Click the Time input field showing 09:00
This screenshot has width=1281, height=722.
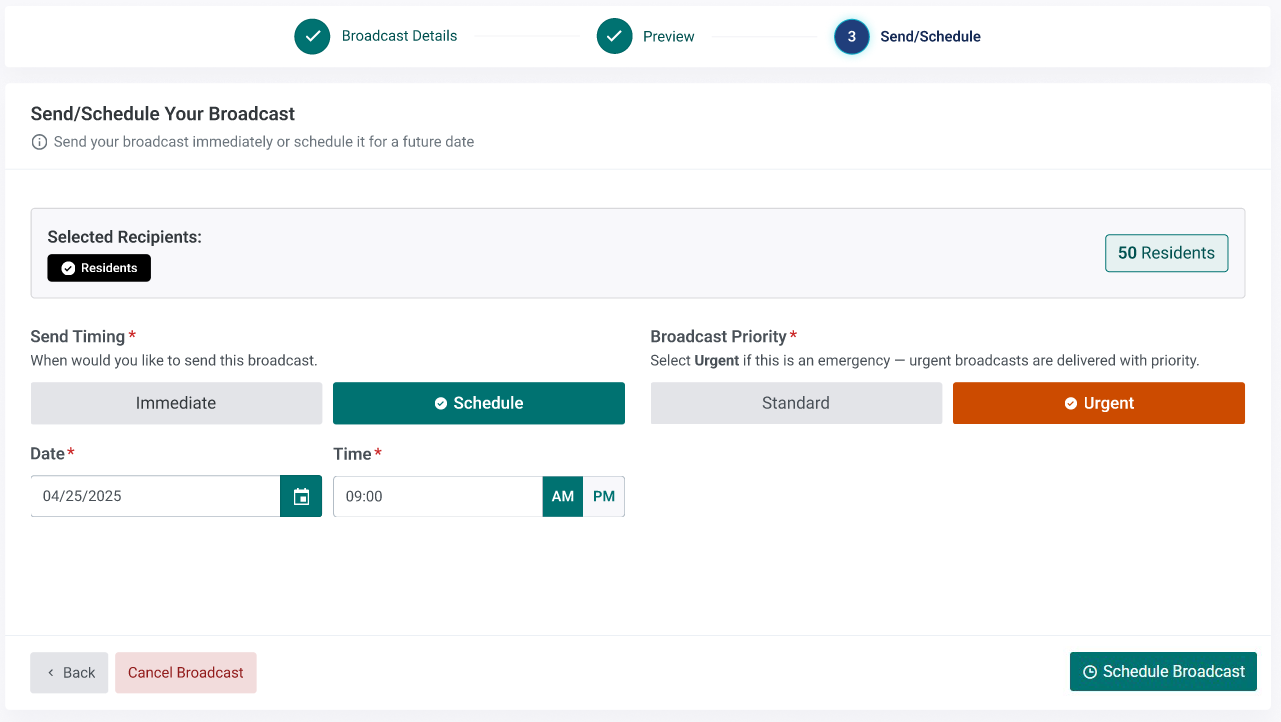coord(438,496)
